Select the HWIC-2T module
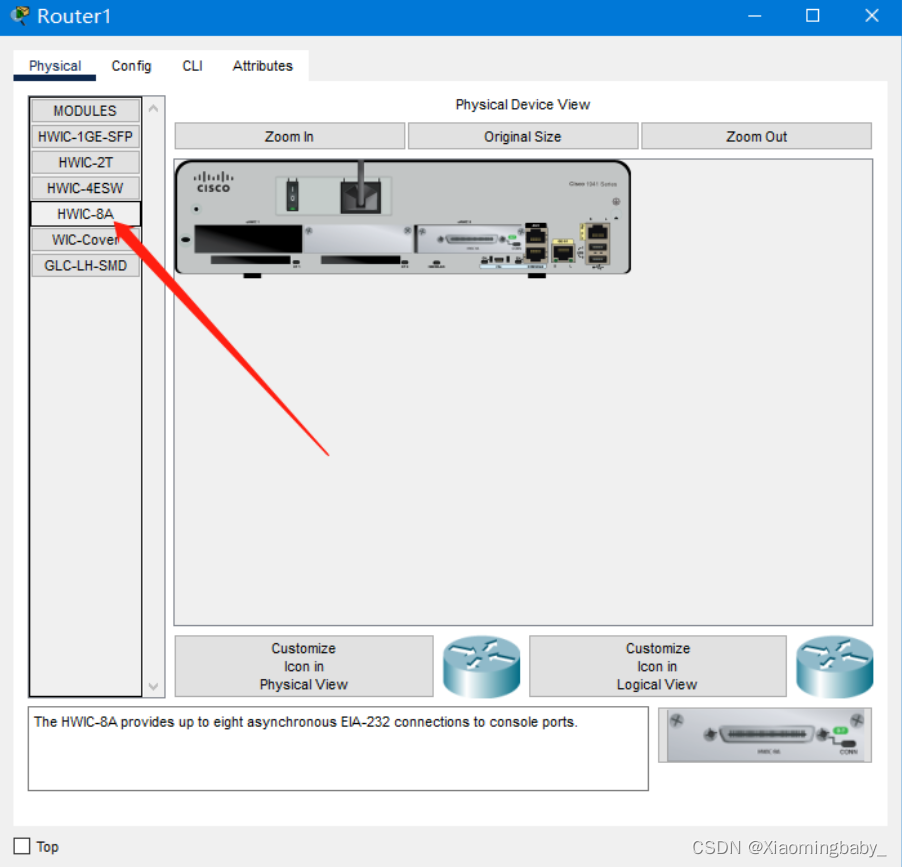This screenshot has width=902, height=867. coord(85,162)
